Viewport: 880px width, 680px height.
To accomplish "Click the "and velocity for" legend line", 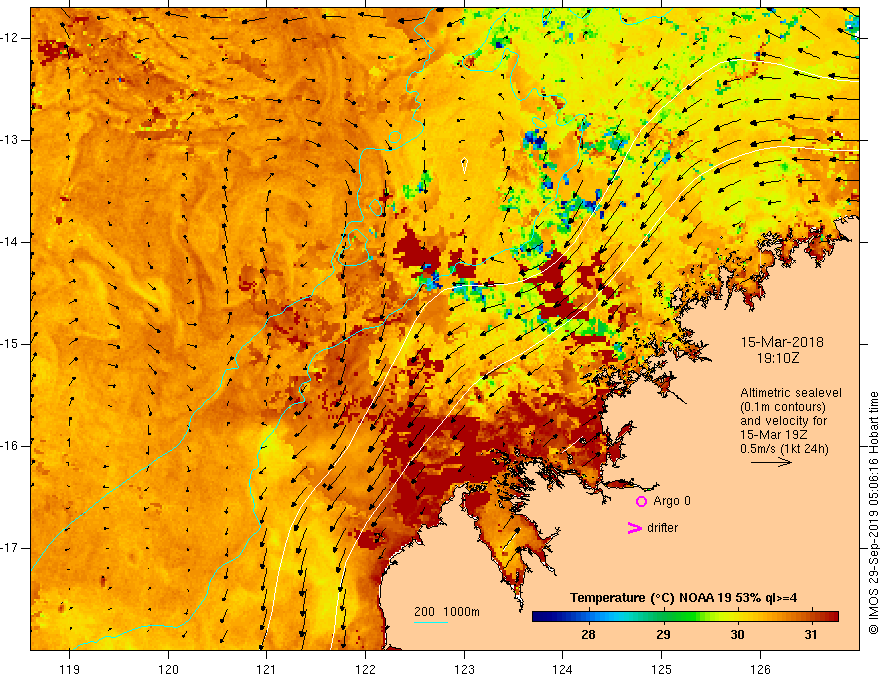I will 783,421.
